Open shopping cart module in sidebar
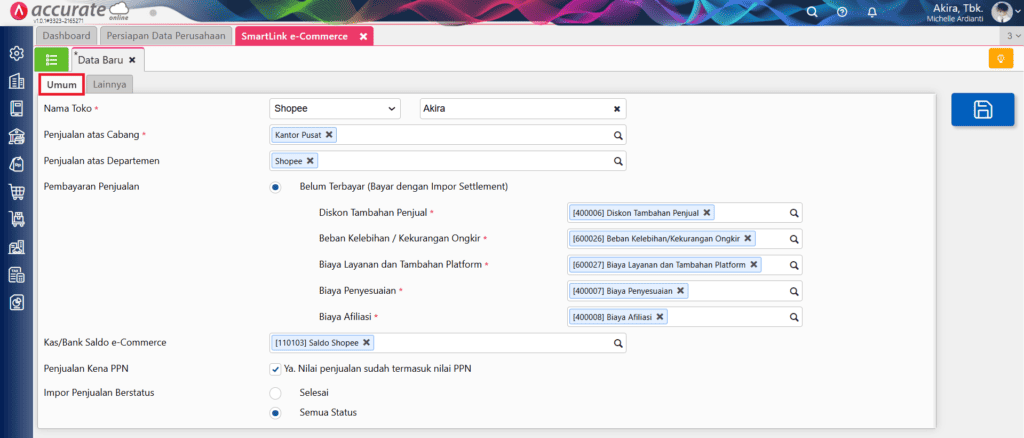Viewport: 1024px width, 438px height. tap(16, 192)
